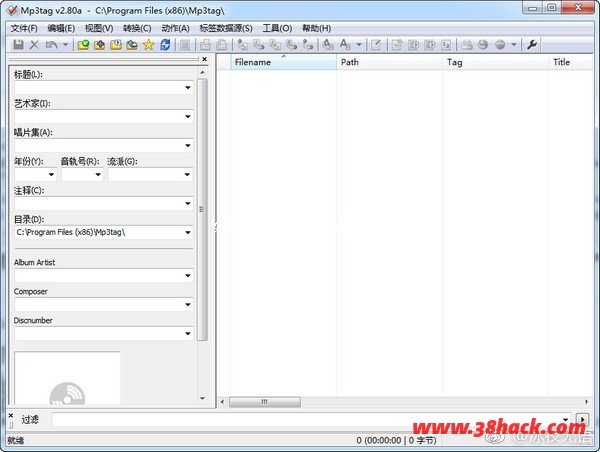Viewport: 600px width, 452px height.
Task: Open the 转换(C) menu
Action: point(137,28)
